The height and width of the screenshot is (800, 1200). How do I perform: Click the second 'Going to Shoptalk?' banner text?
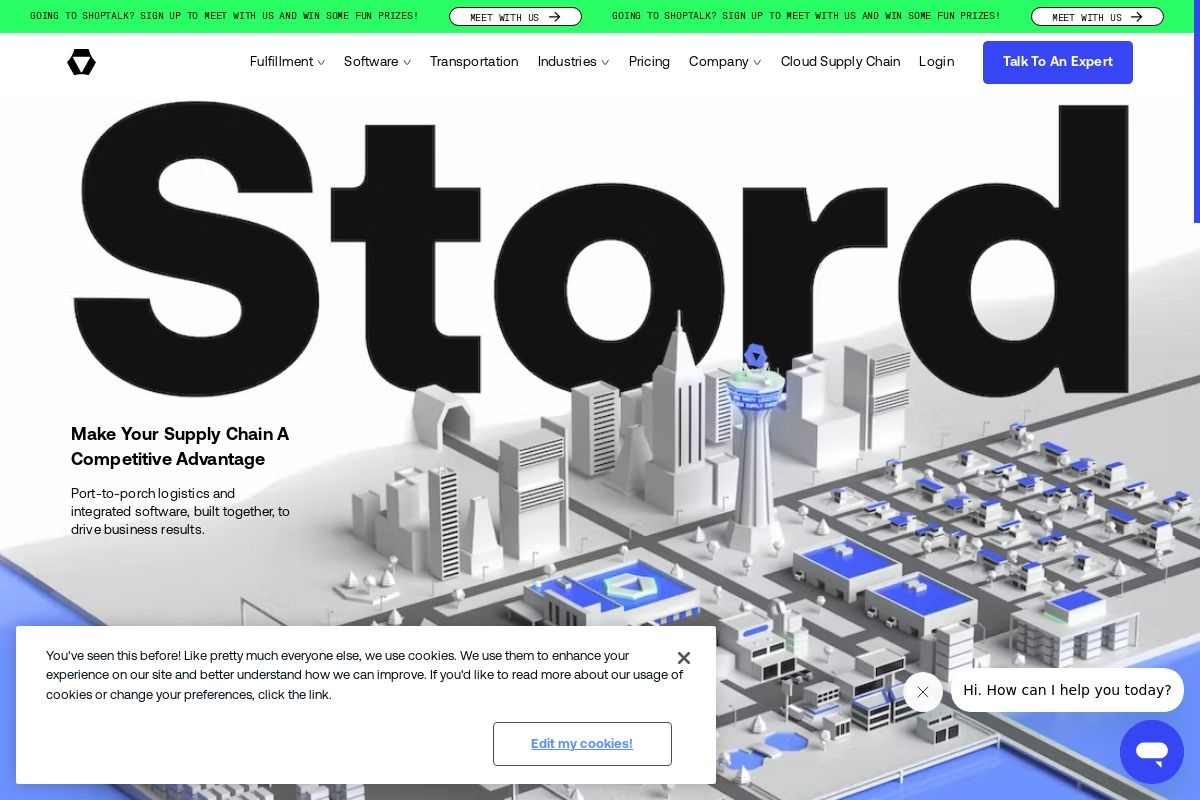click(x=806, y=16)
